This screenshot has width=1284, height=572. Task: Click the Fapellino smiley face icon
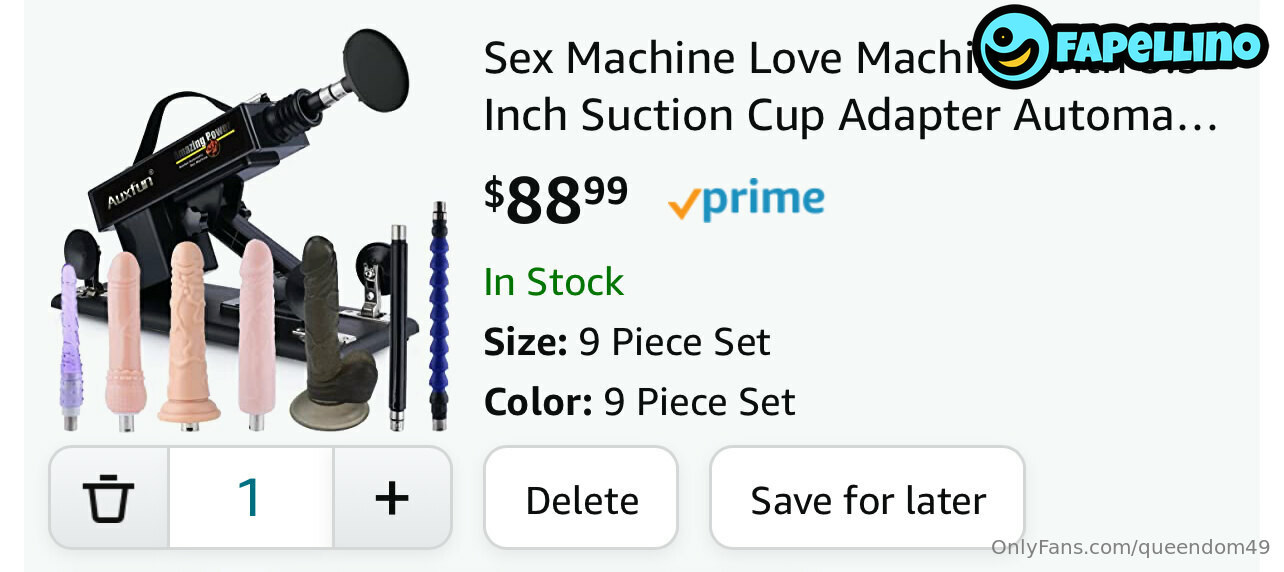[1014, 46]
